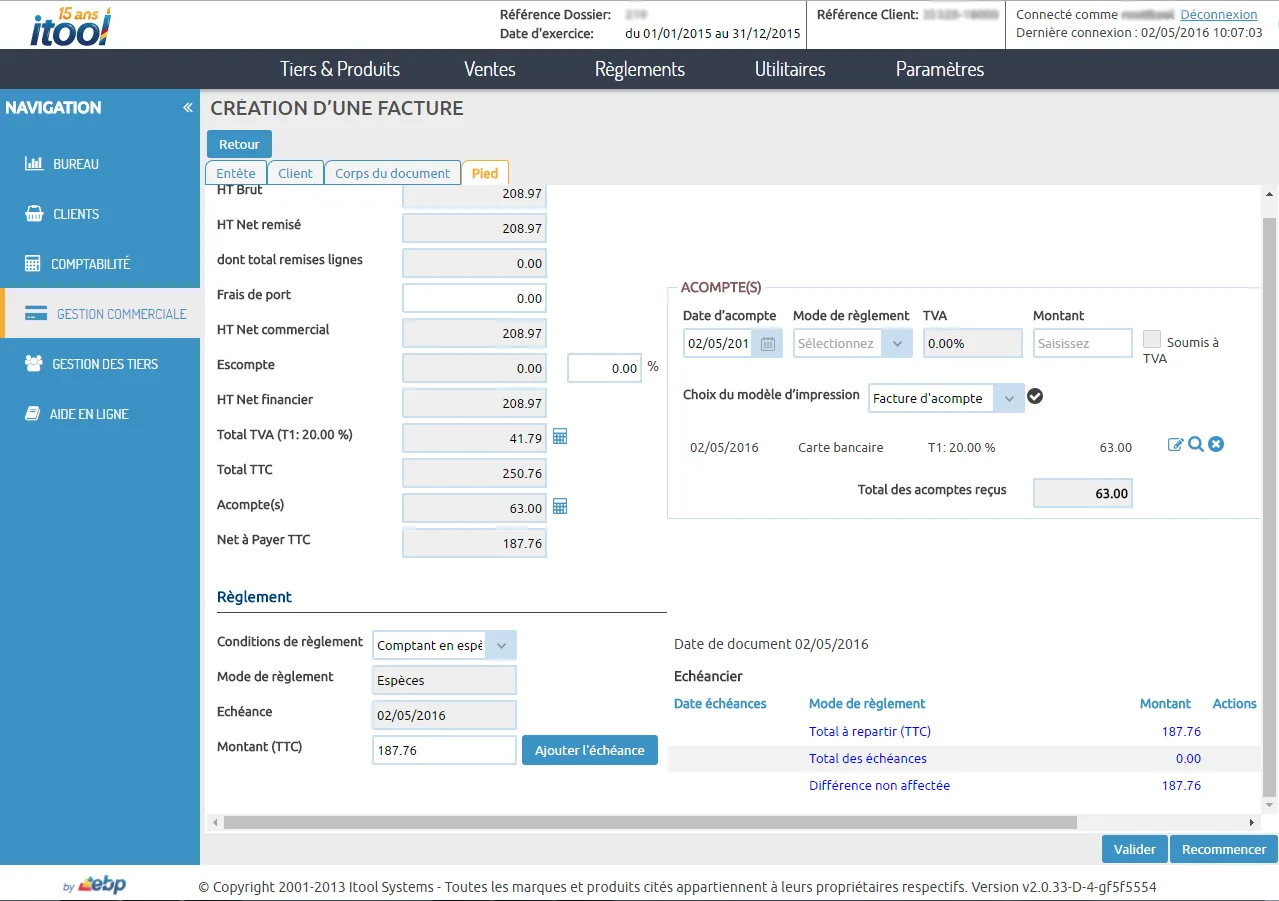Viewport: 1279px width, 901px height.
Task: Open the Règlements menu
Action: pyautogui.click(x=640, y=69)
